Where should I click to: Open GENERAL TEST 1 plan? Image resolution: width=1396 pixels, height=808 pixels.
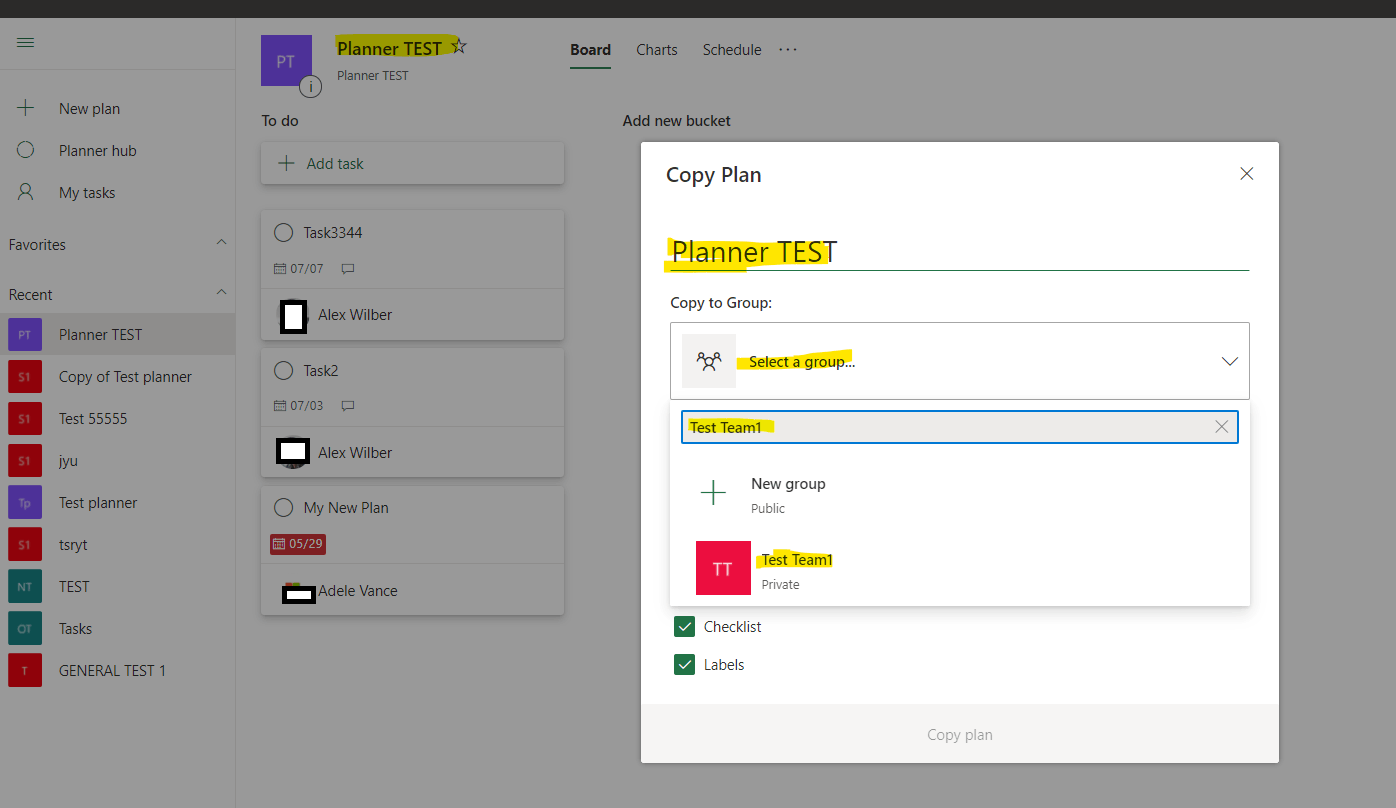click(x=118, y=671)
